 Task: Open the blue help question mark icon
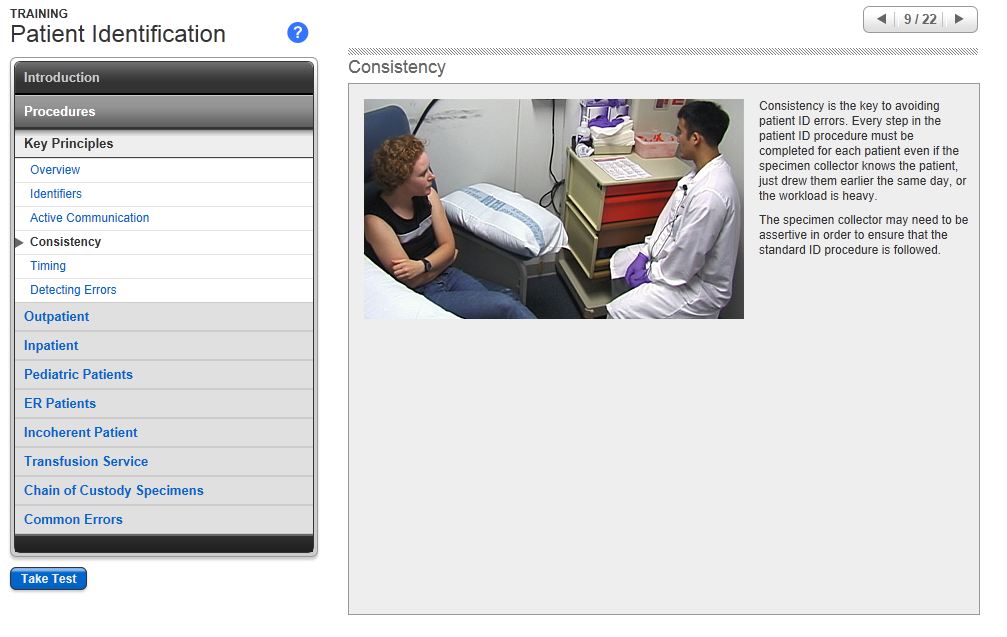(297, 33)
